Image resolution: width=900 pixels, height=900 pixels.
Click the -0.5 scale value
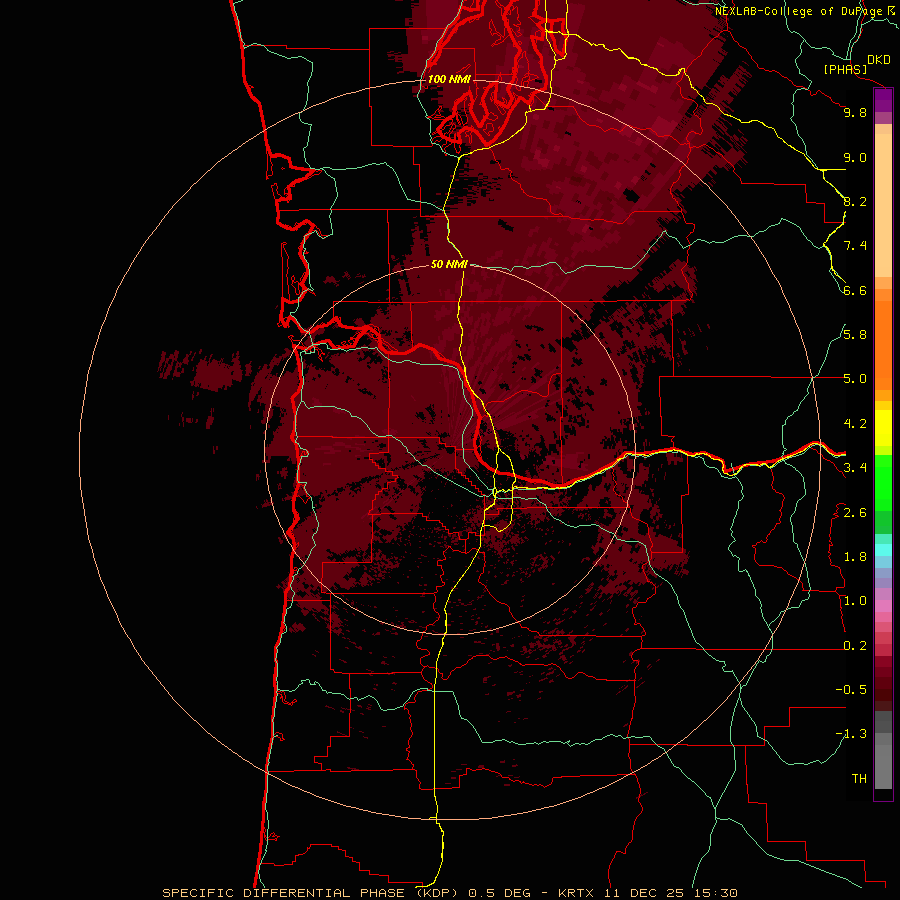[x=851, y=690]
